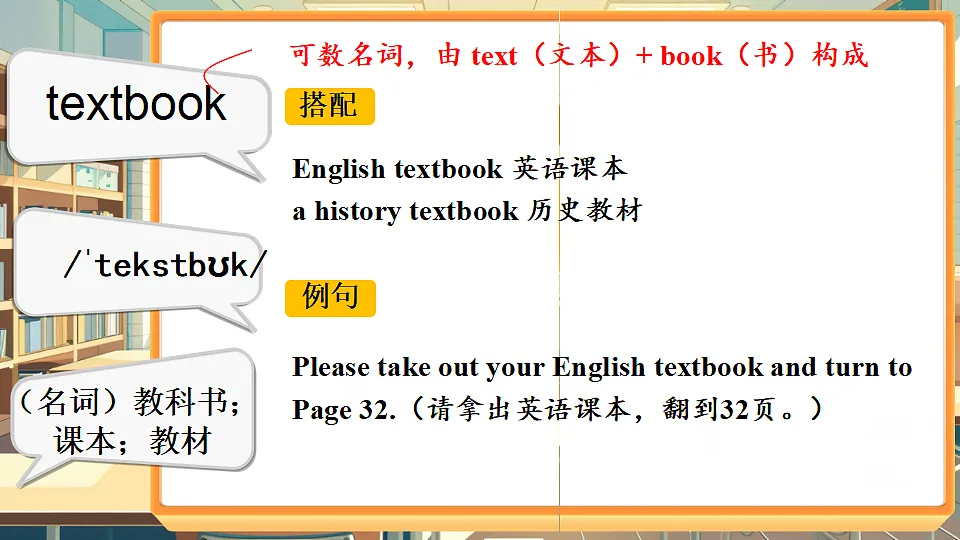Click the 历史教材 Chinese translation

click(585, 211)
